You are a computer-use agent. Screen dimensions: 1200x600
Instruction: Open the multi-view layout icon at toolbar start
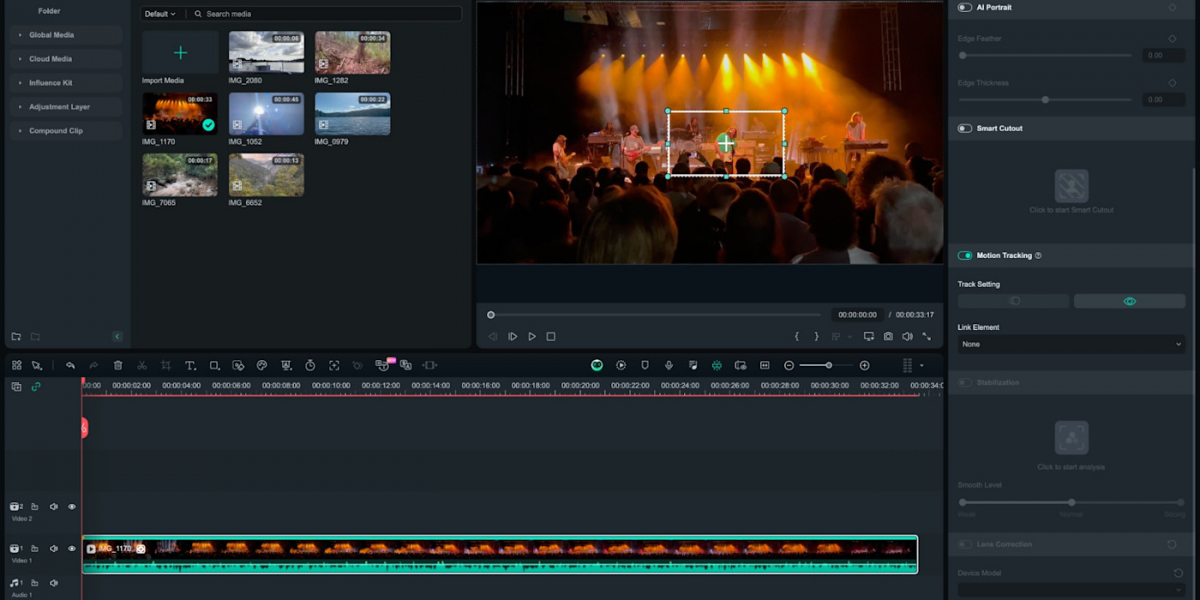(17, 366)
